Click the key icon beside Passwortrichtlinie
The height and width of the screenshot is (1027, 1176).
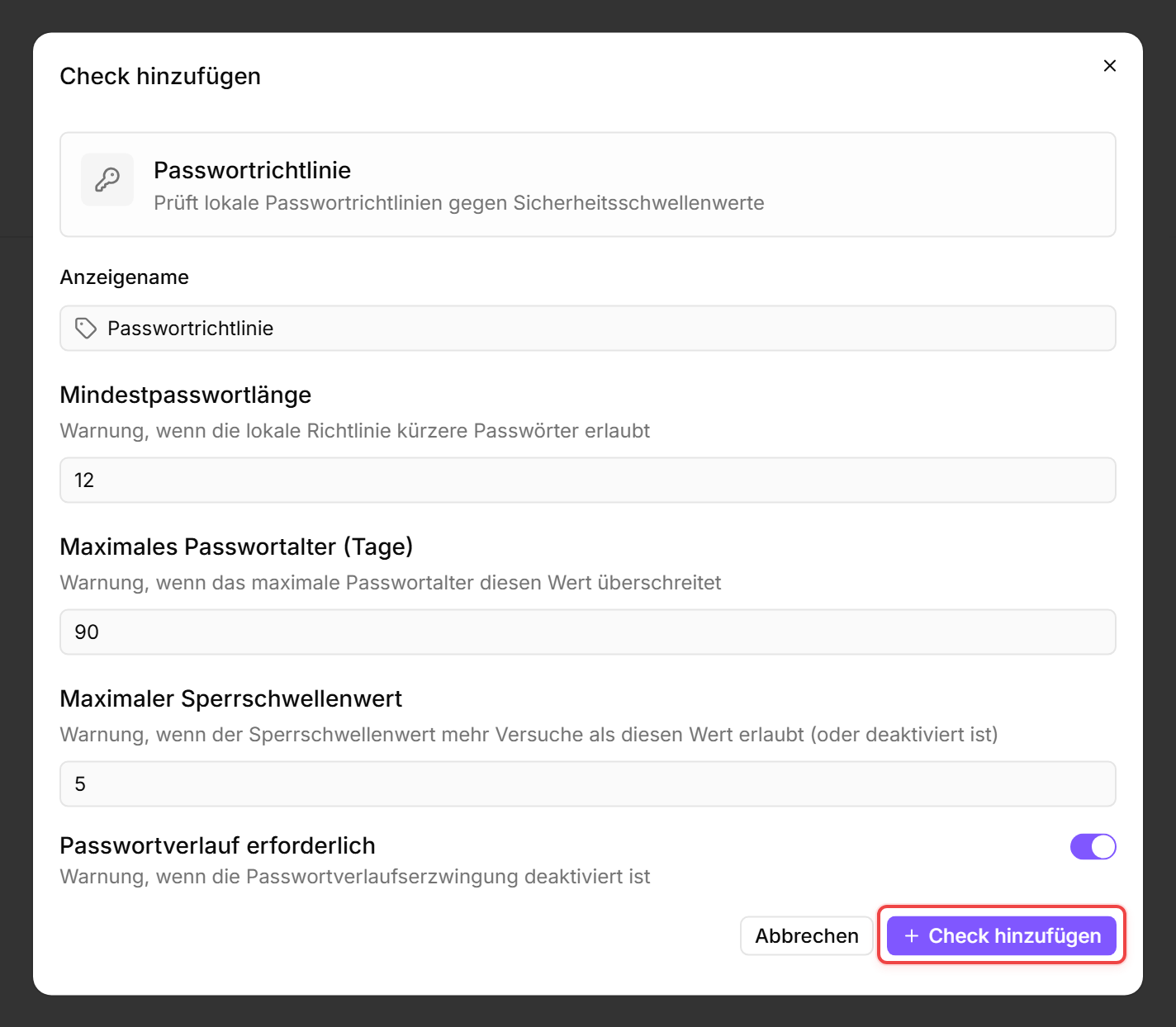coord(107,179)
